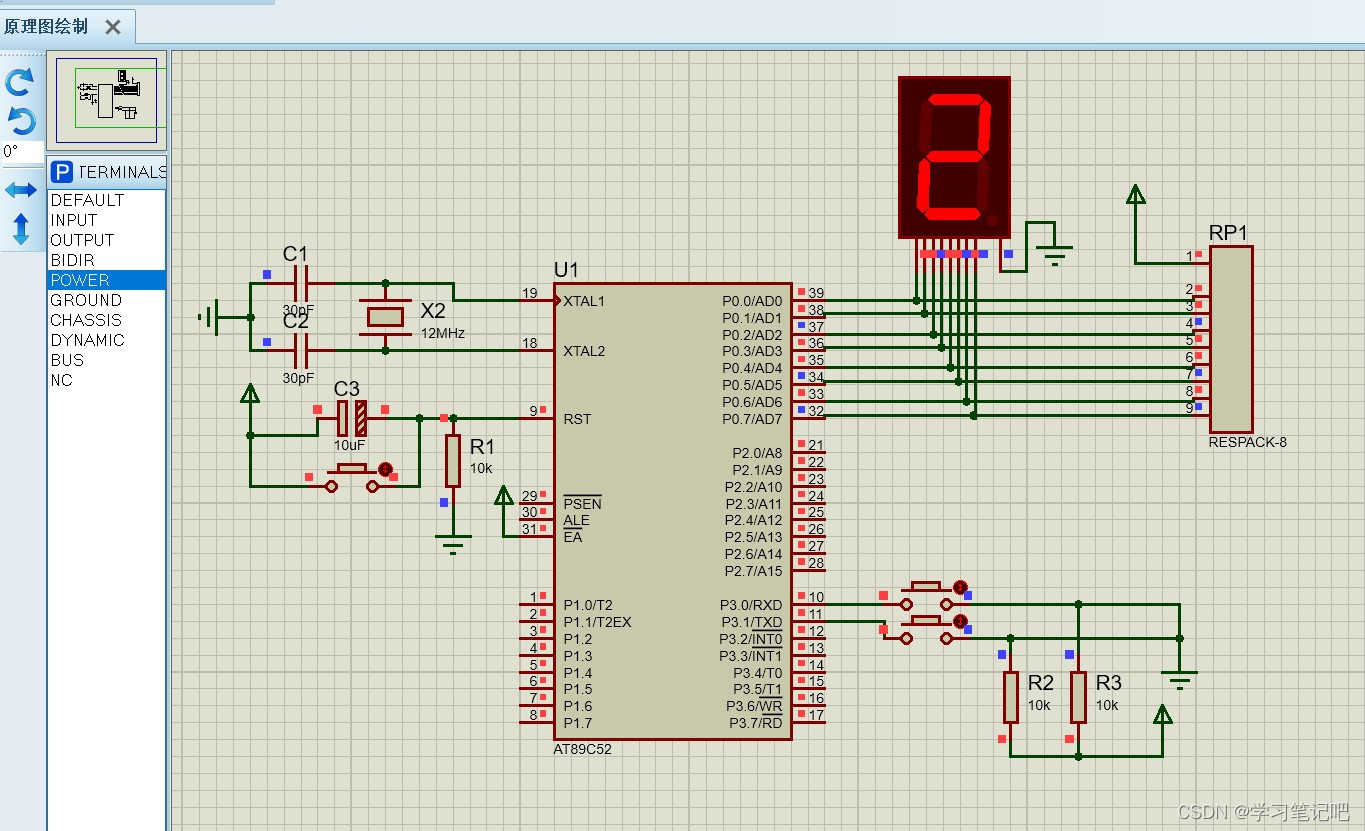
Task: Select electrolytic capacitor C3 symbol
Action: tap(351, 417)
